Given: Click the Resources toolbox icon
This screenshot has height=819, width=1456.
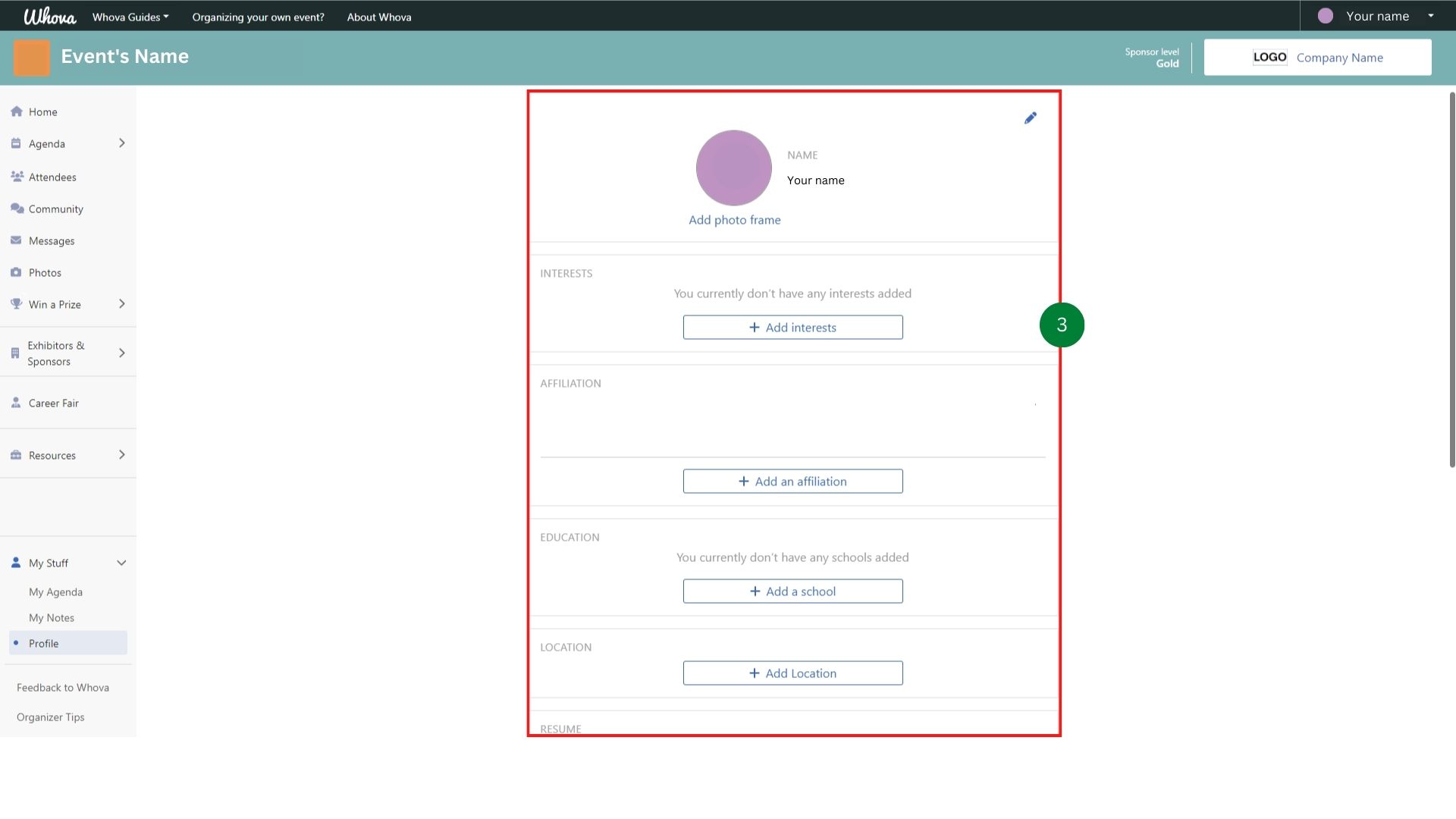Looking at the screenshot, I should pyautogui.click(x=17, y=455).
